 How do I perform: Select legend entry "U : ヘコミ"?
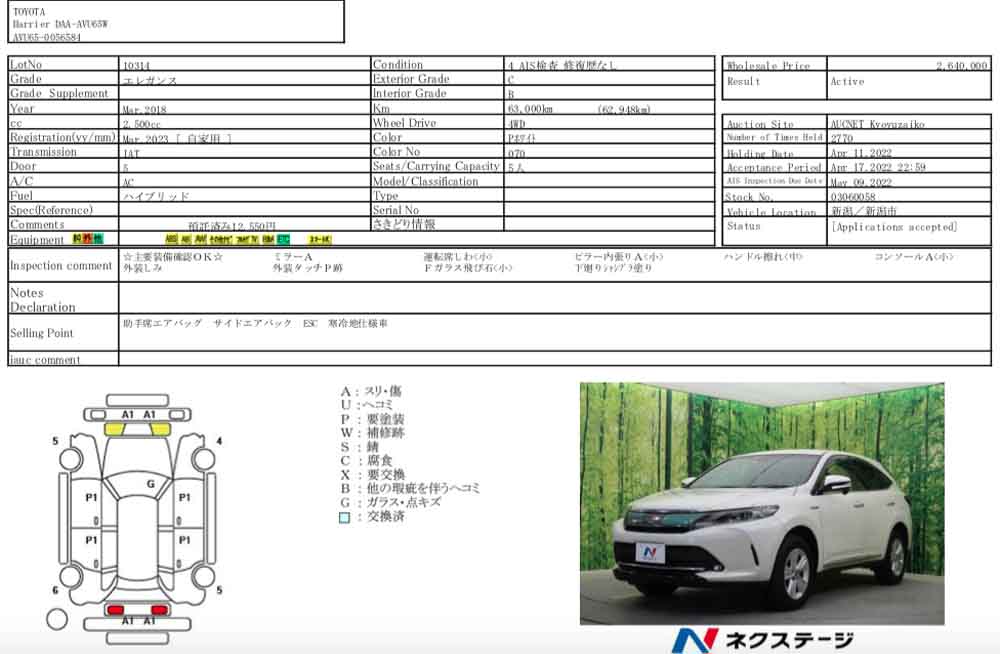click(x=367, y=405)
